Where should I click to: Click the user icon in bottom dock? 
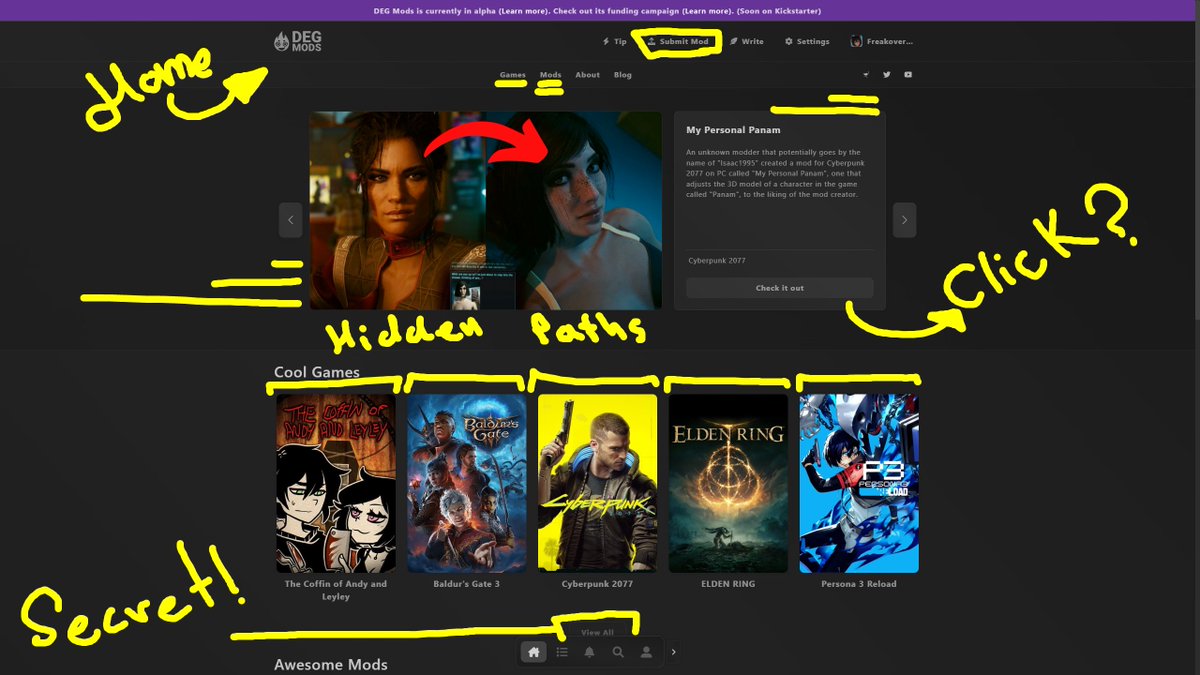[x=646, y=652]
